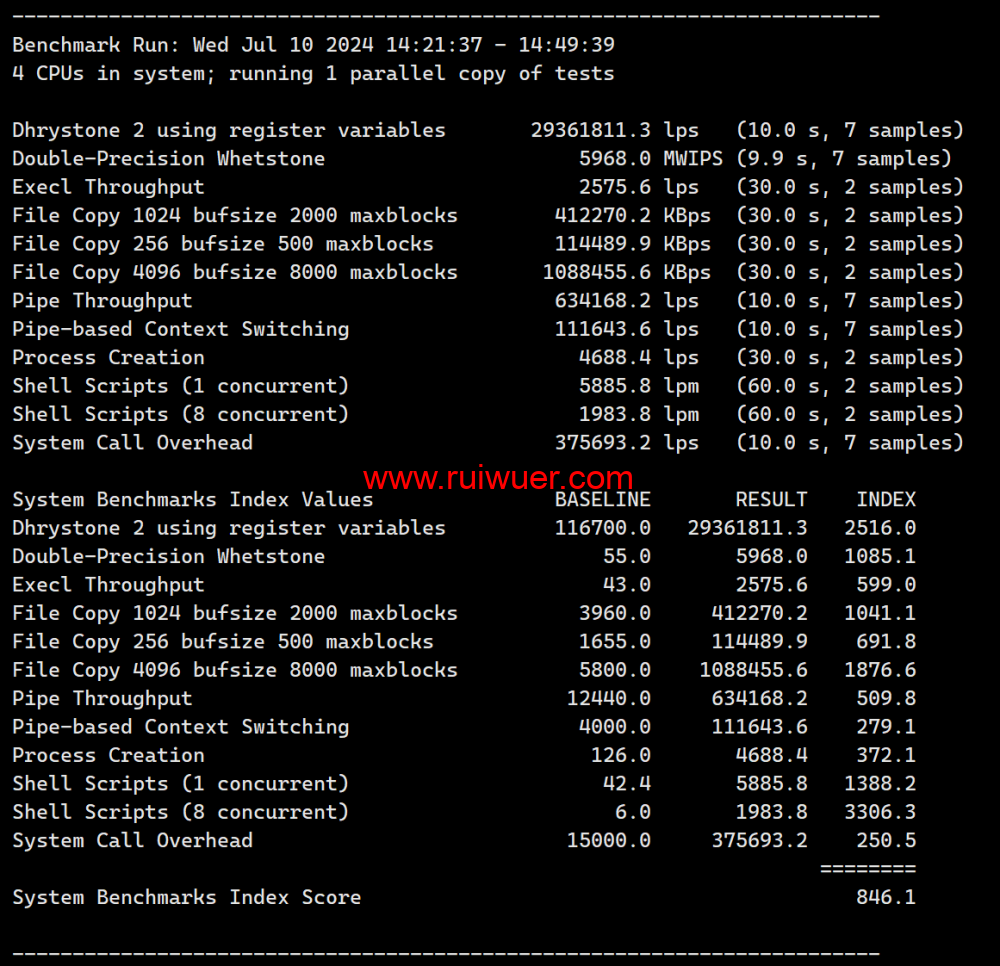Click the Dhrystone index value 2516.0
The width and height of the screenshot is (1000, 966).
(879, 528)
